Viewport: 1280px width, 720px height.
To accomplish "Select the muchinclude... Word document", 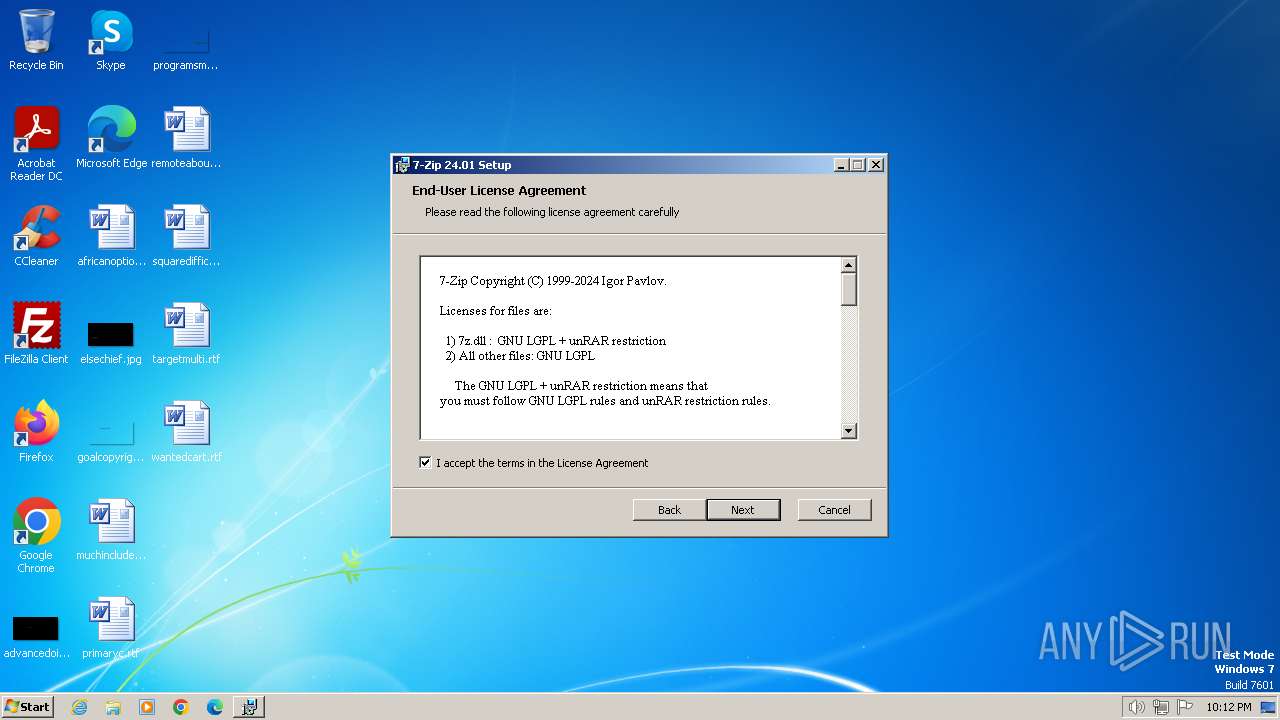I will point(111,530).
